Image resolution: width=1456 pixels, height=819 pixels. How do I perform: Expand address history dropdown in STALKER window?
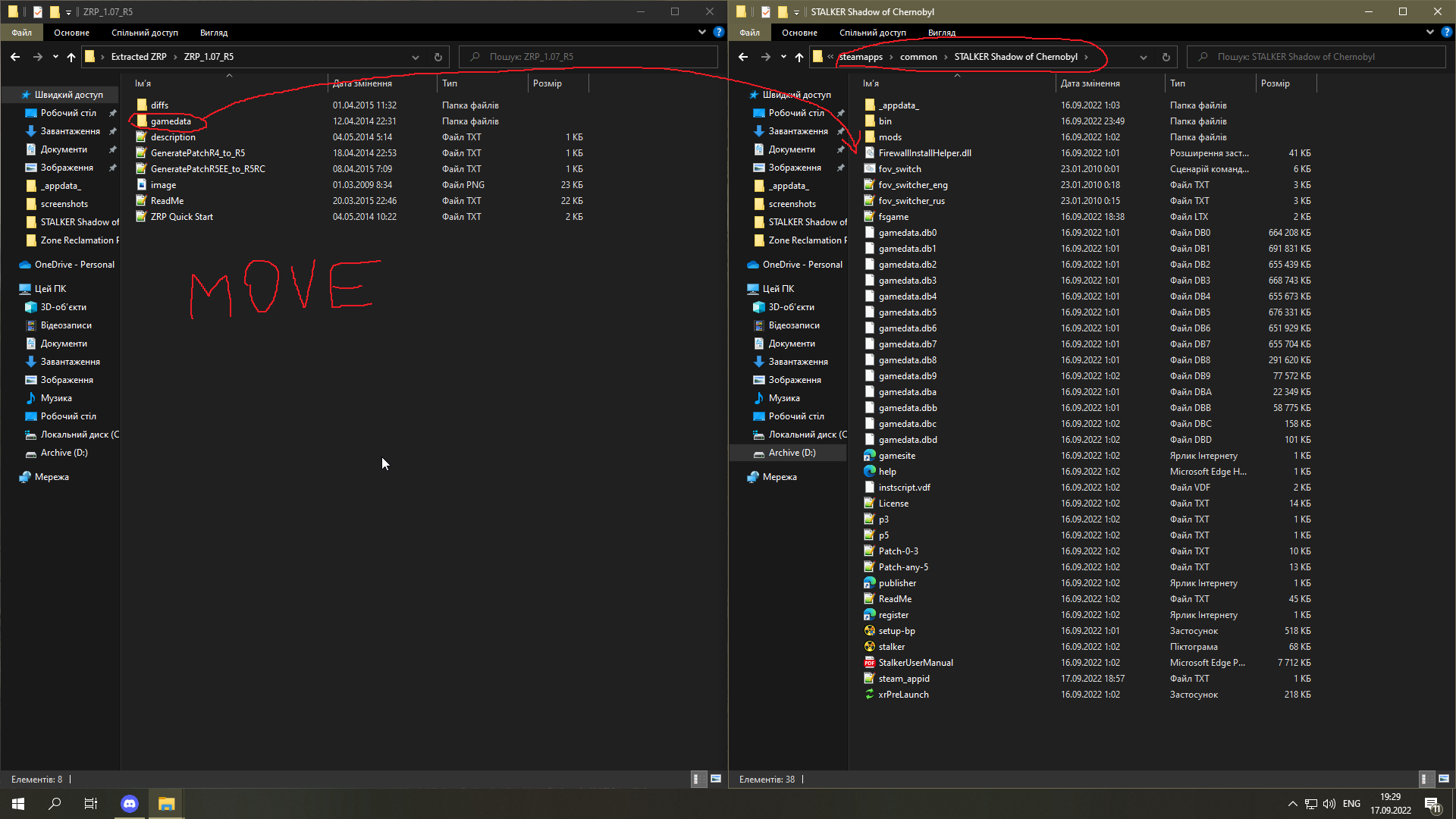pos(1144,57)
